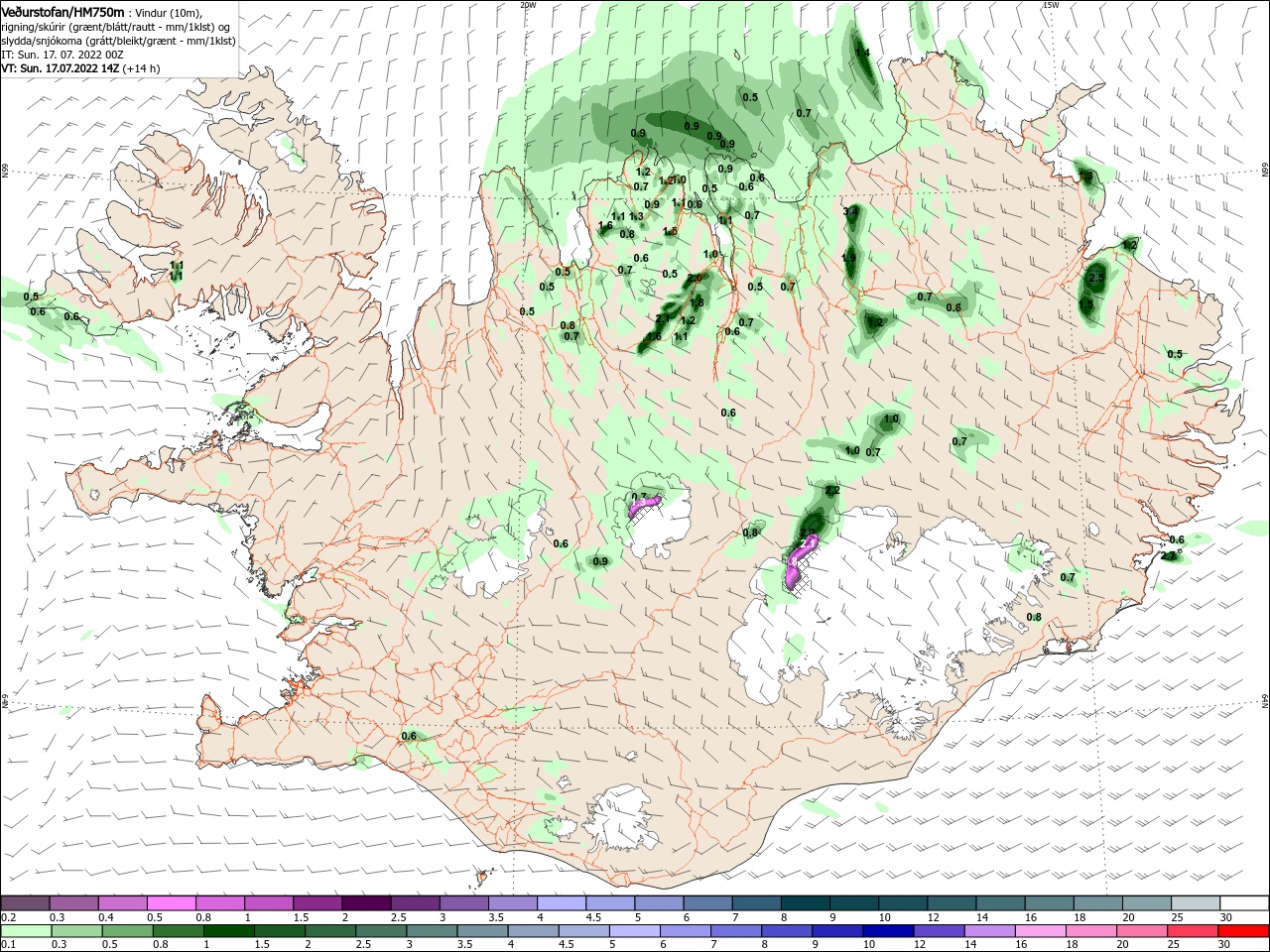Image resolution: width=1270 pixels, height=952 pixels.
Task: Click the 3.4 precipitation value on the map
Action: 850,212
